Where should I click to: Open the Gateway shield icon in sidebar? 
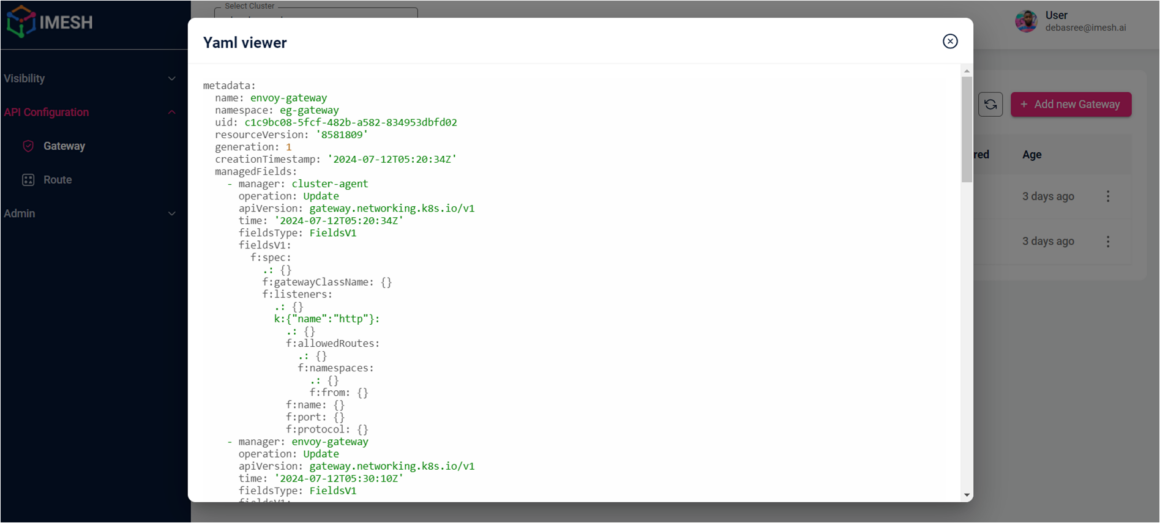click(28, 146)
